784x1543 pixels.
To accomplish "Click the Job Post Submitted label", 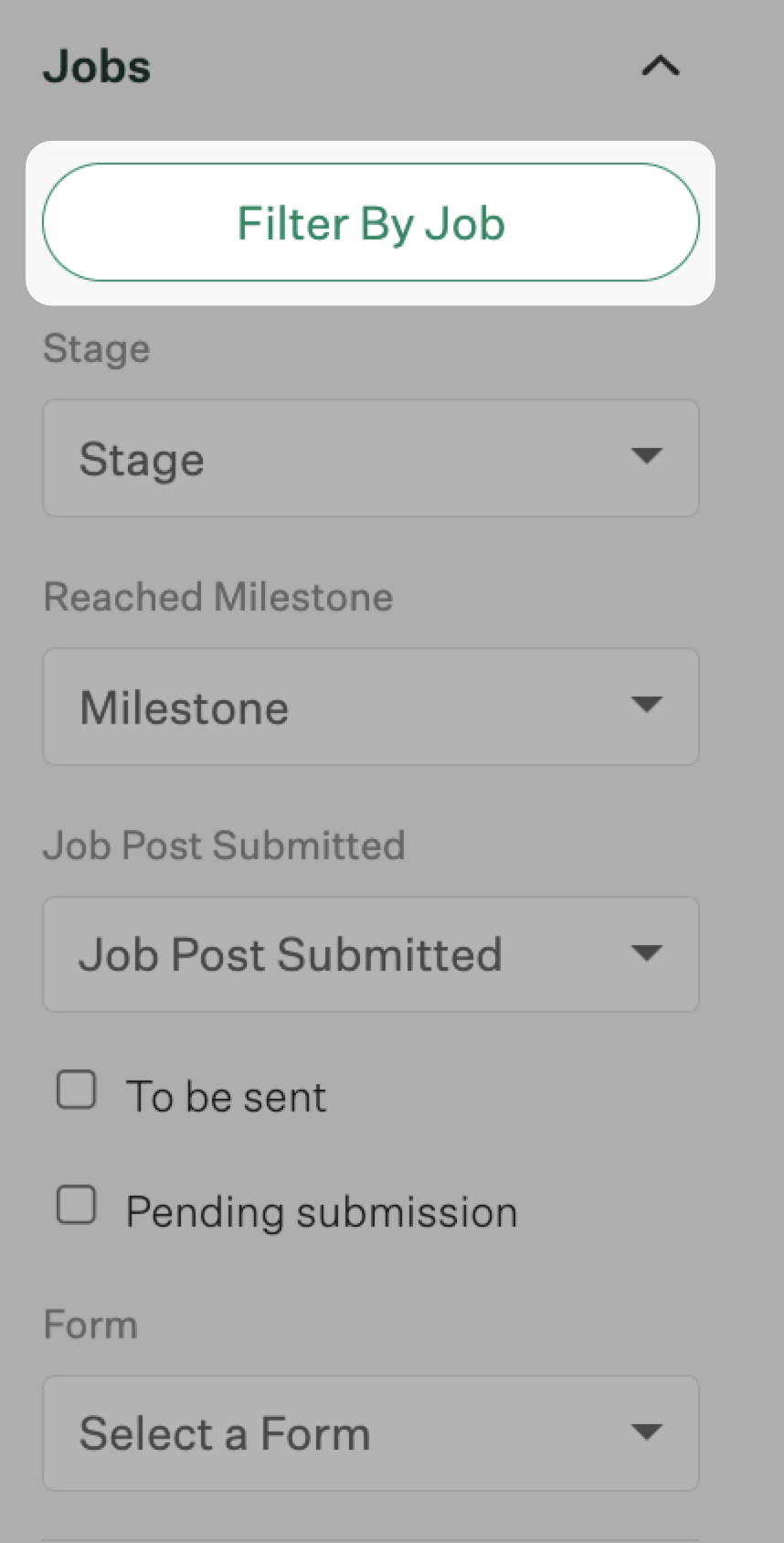I will pos(224,846).
